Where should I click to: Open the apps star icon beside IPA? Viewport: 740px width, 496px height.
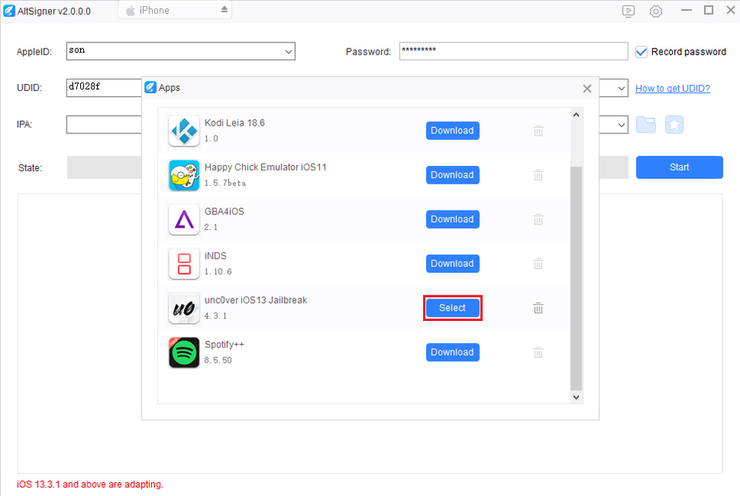[x=674, y=125]
